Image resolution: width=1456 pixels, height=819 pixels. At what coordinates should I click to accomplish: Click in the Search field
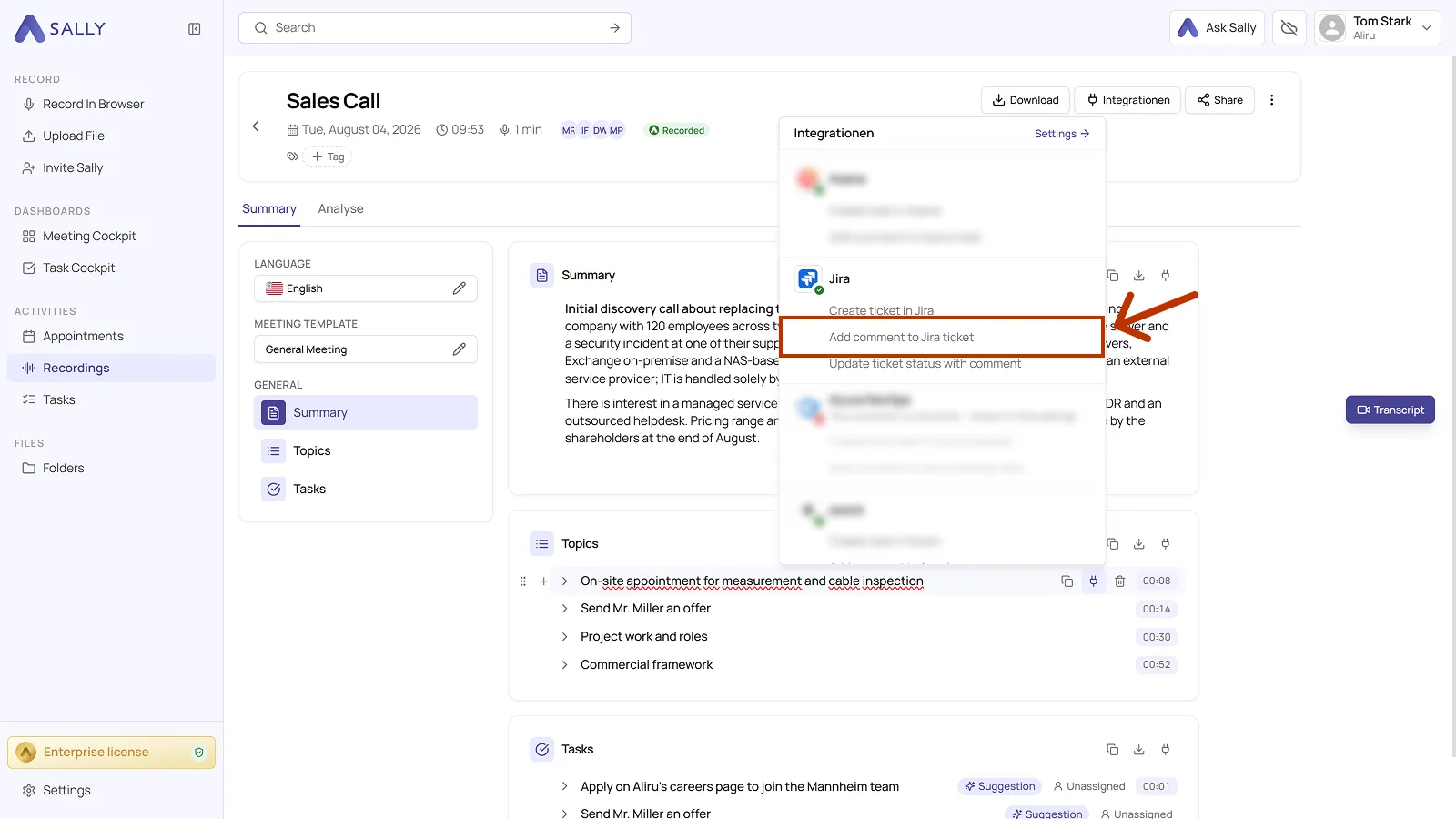point(434,28)
